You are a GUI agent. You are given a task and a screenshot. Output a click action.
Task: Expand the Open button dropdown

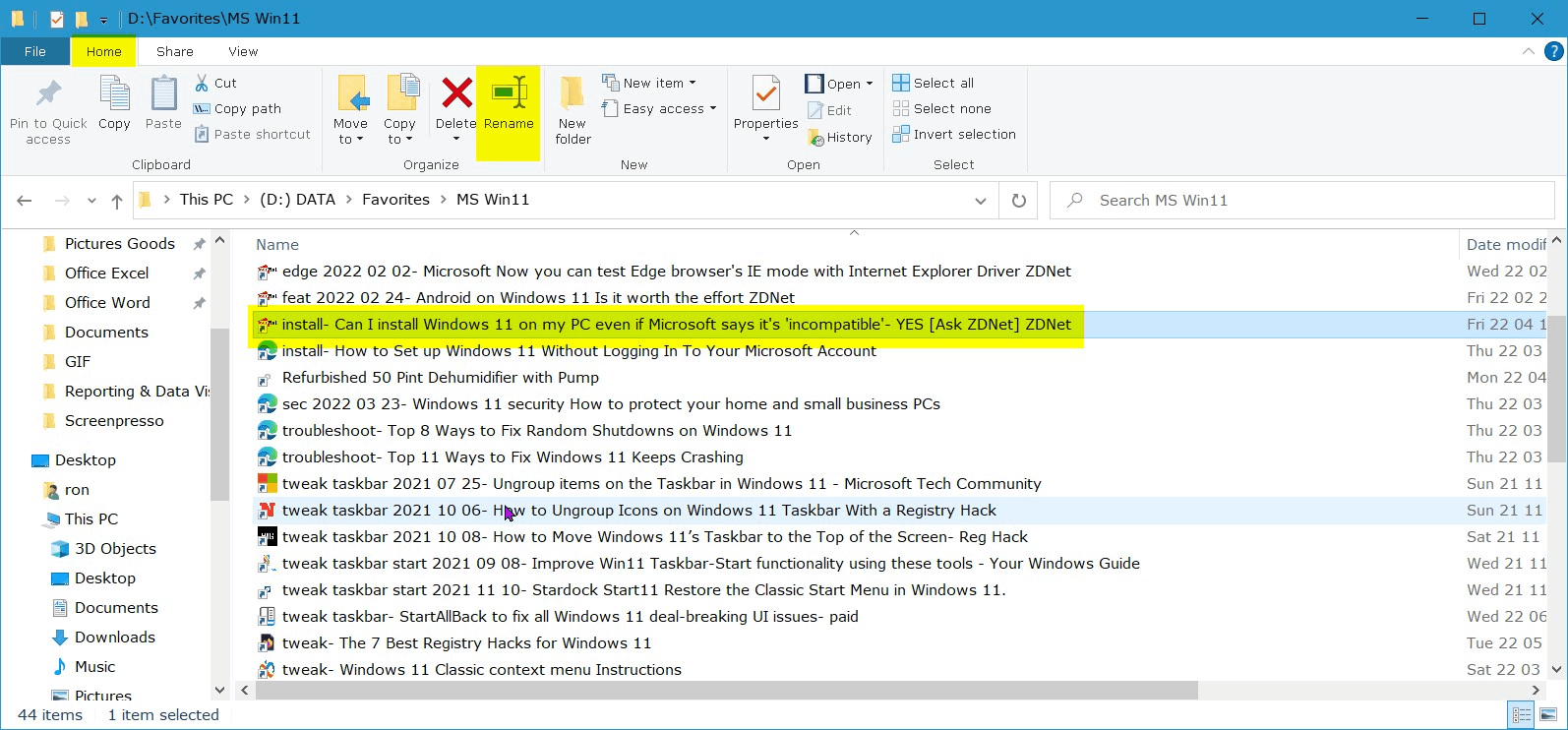(x=869, y=84)
